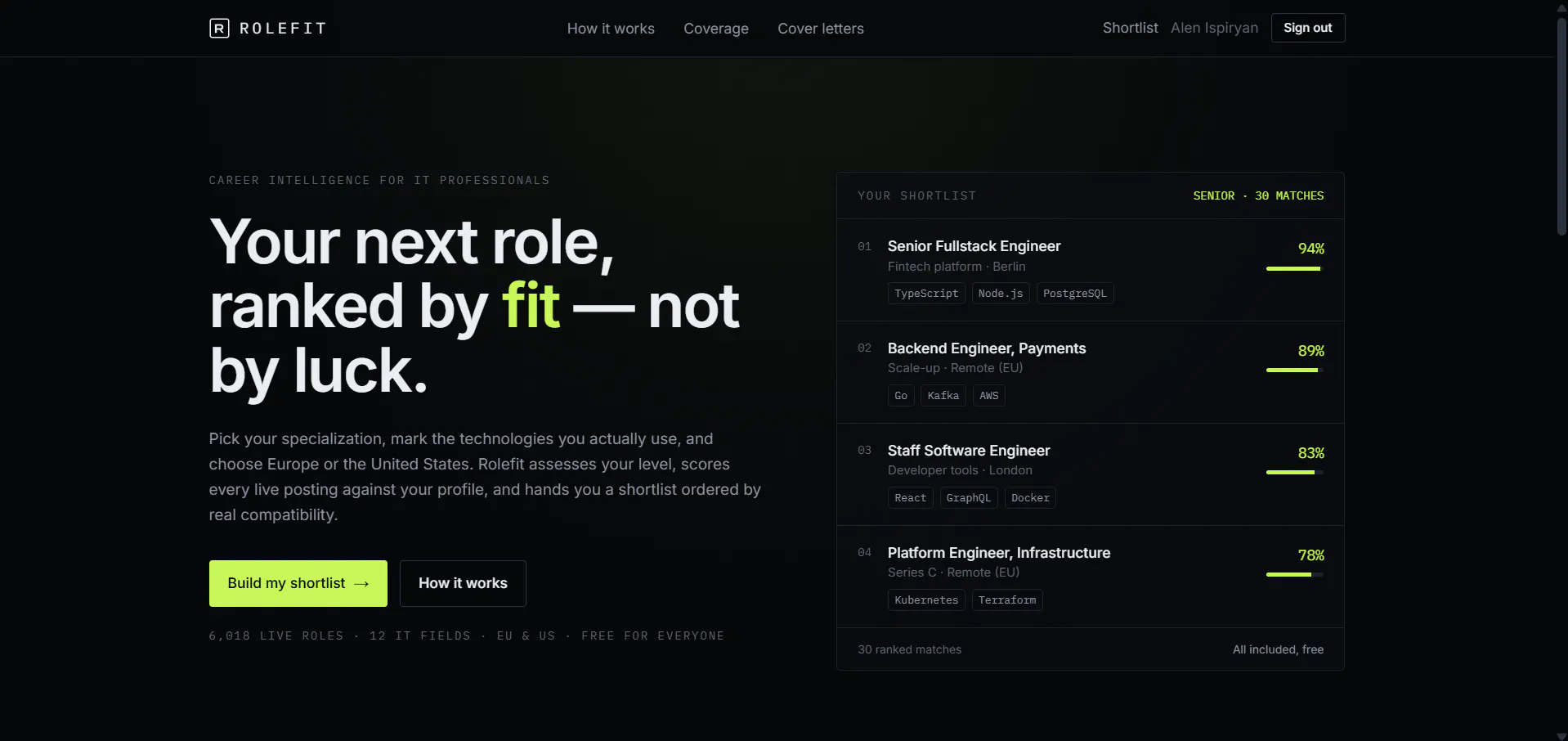Click the AWS tag

(989, 396)
